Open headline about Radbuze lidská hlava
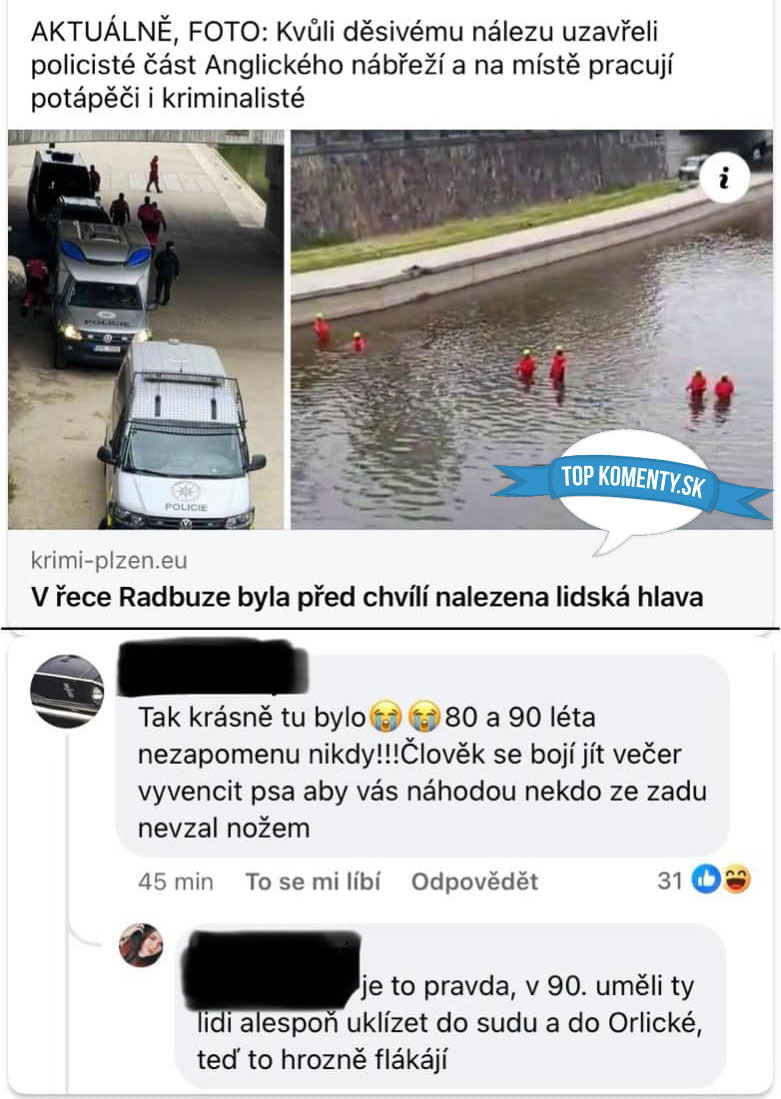This screenshot has width=781, height=1099. point(367,597)
